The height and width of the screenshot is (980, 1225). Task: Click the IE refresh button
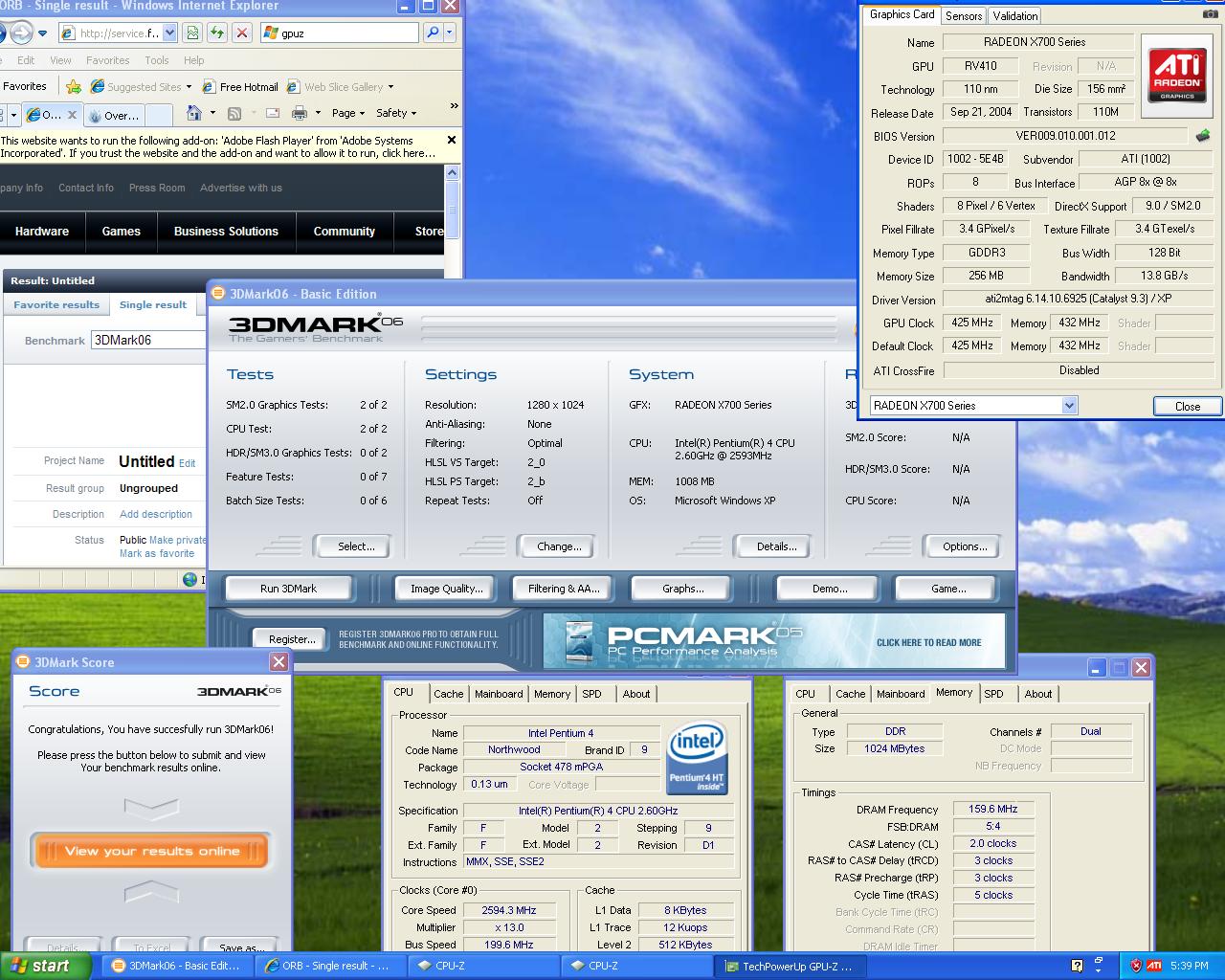coord(217,33)
